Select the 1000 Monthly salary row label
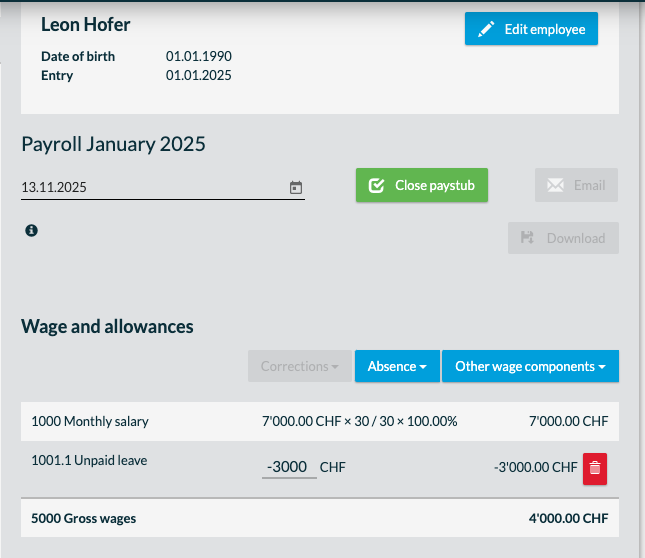Image resolution: width=645 pixels, height=558 pixels. tap(90, 421)
